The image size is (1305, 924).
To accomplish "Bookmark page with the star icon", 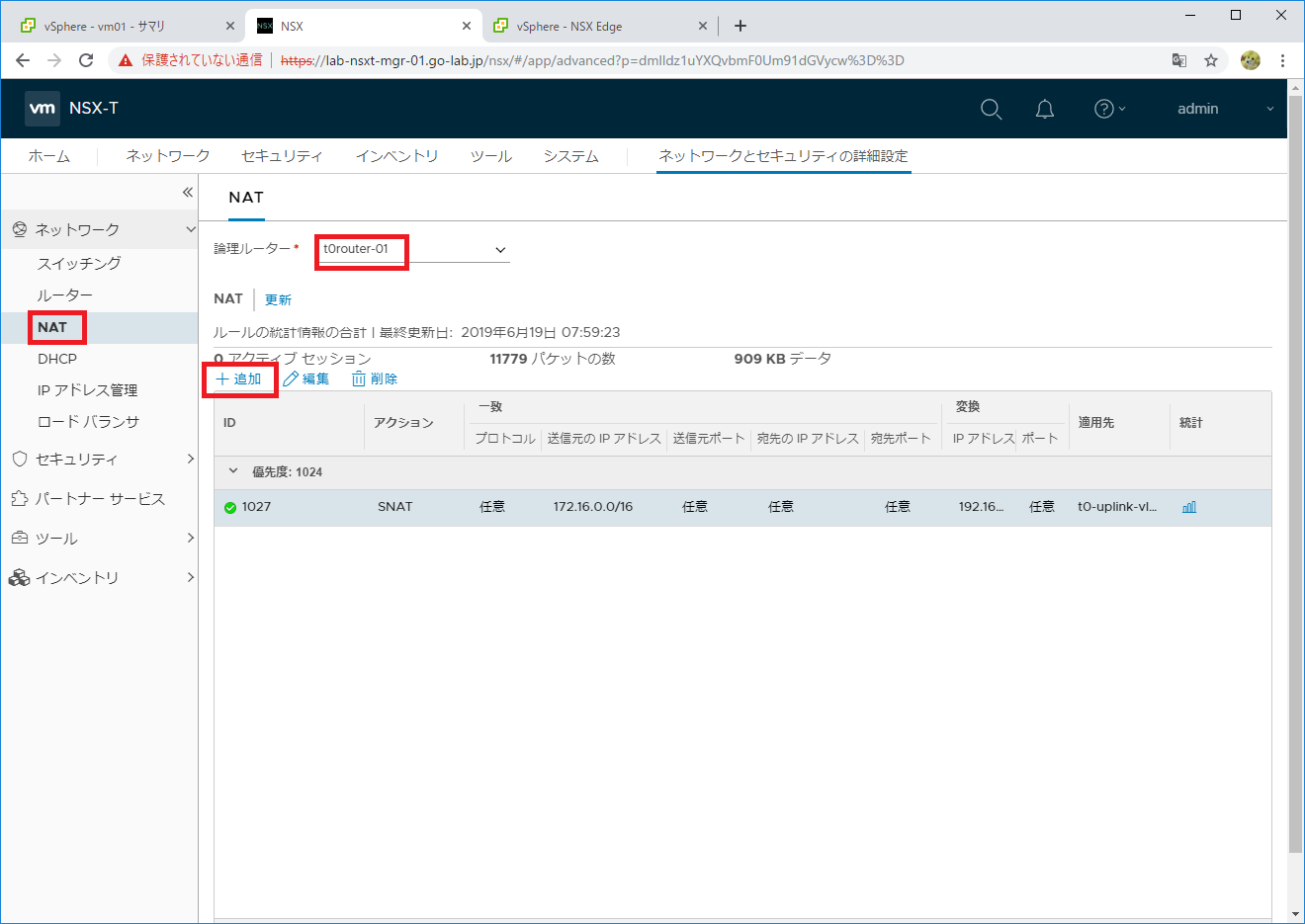I will click(1211, 60).
